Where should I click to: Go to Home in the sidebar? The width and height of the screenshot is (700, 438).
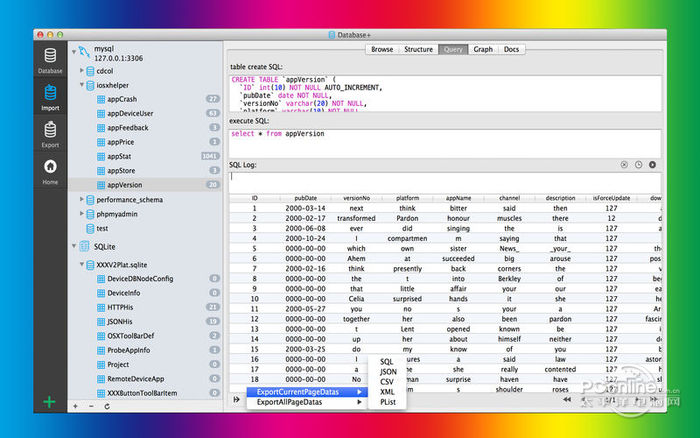click(x=50, y=171)
